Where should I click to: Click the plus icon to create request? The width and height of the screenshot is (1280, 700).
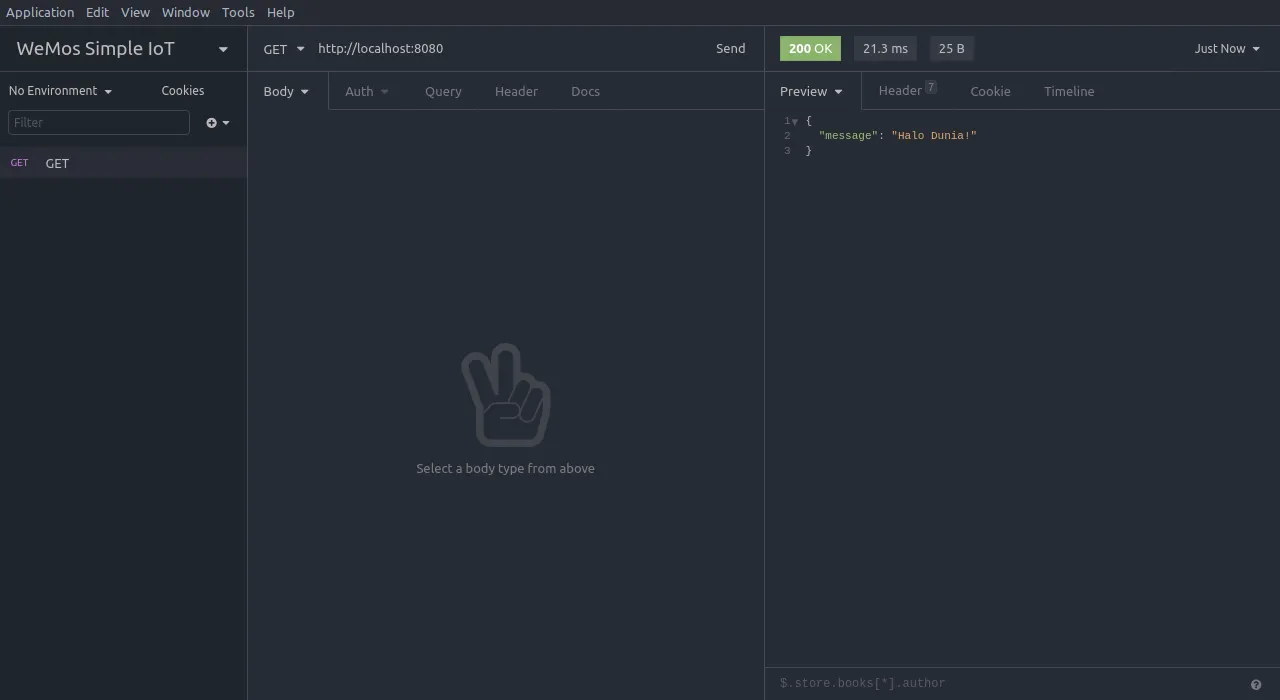click(x=212, y=123)
